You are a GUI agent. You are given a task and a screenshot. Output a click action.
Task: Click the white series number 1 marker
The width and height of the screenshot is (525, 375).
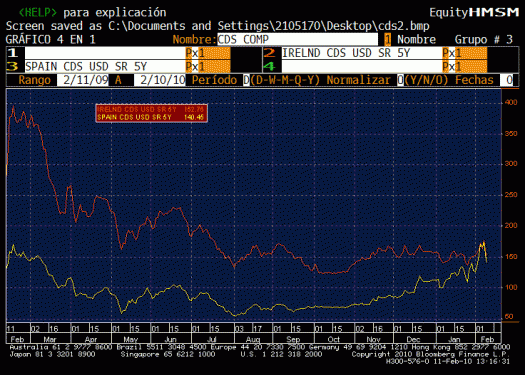click(12, 53)
